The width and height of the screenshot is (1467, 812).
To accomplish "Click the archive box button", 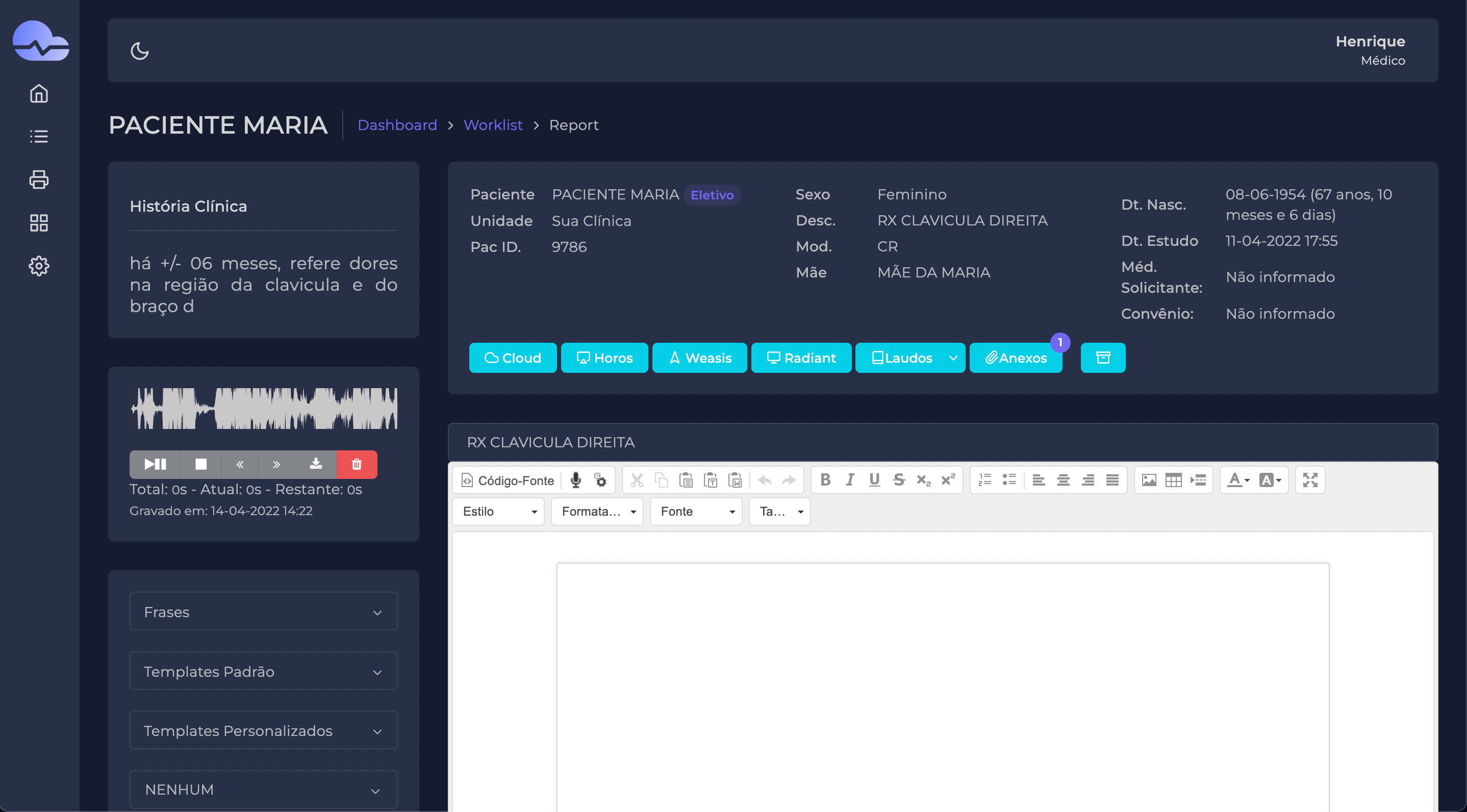I will [x=1102, y=358].
